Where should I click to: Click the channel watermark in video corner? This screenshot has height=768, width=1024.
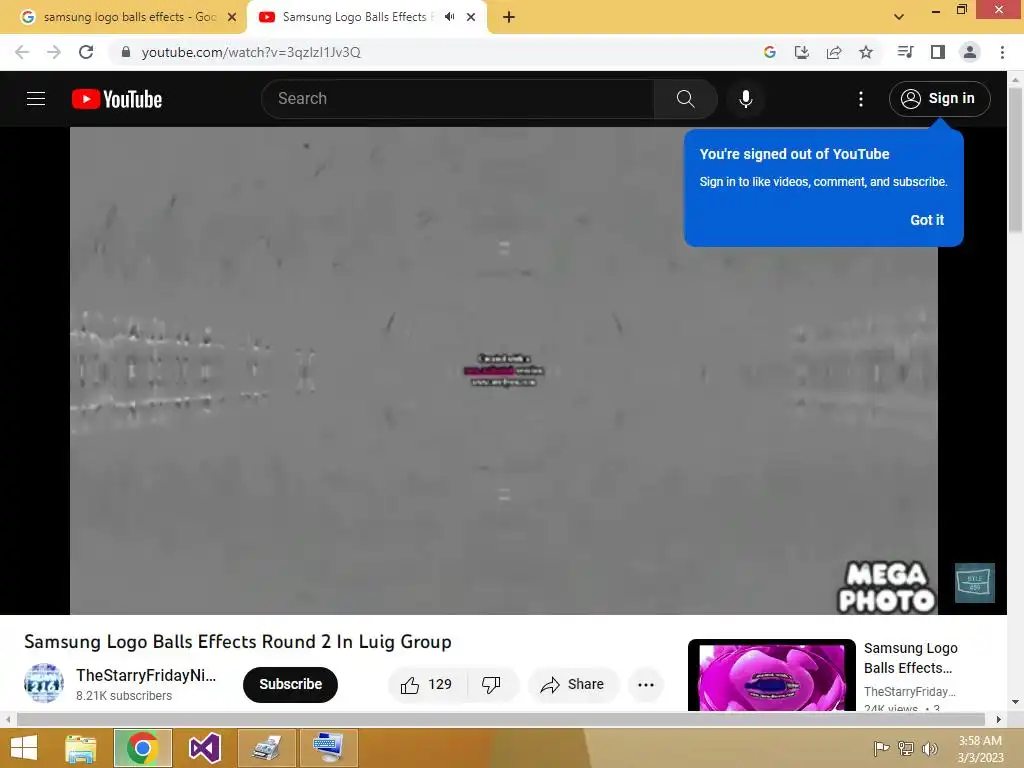[974, 583]
